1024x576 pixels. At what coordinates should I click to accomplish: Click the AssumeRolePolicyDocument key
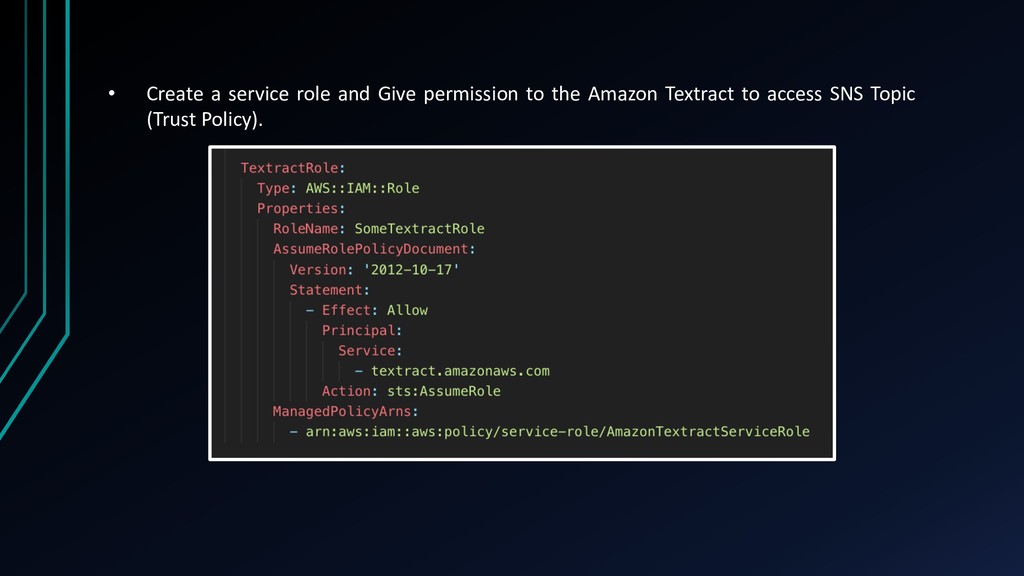point(370,249)
